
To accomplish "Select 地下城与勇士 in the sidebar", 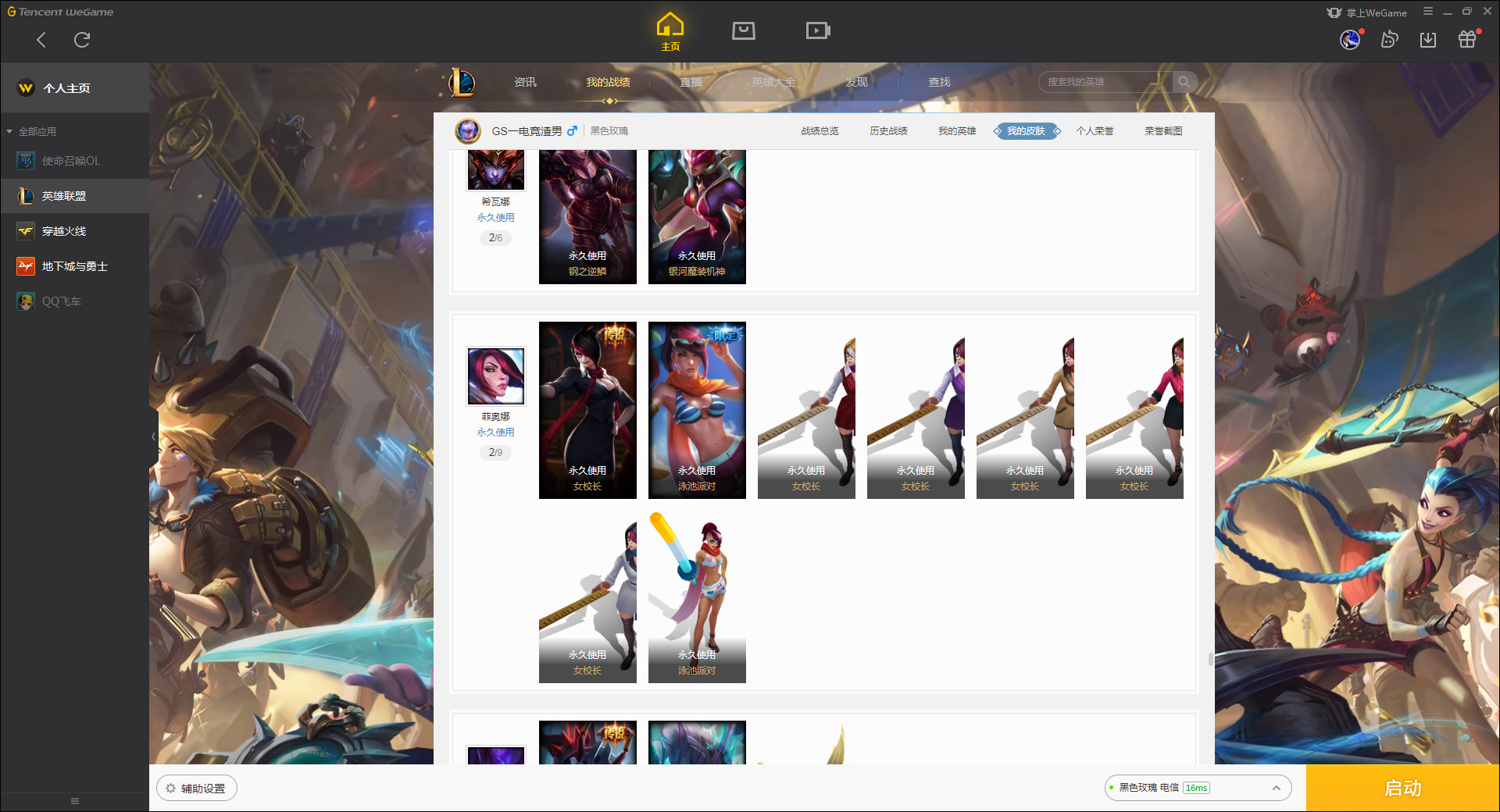I will pos(75,266).
